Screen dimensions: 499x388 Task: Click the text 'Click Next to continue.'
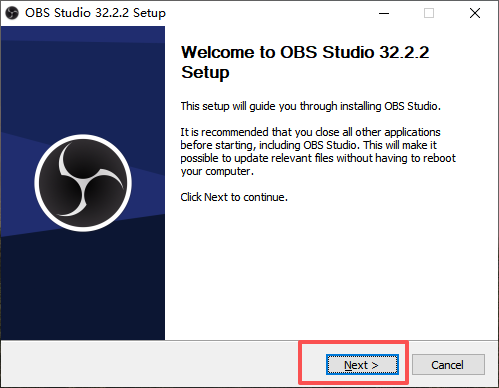coord(234,197)
